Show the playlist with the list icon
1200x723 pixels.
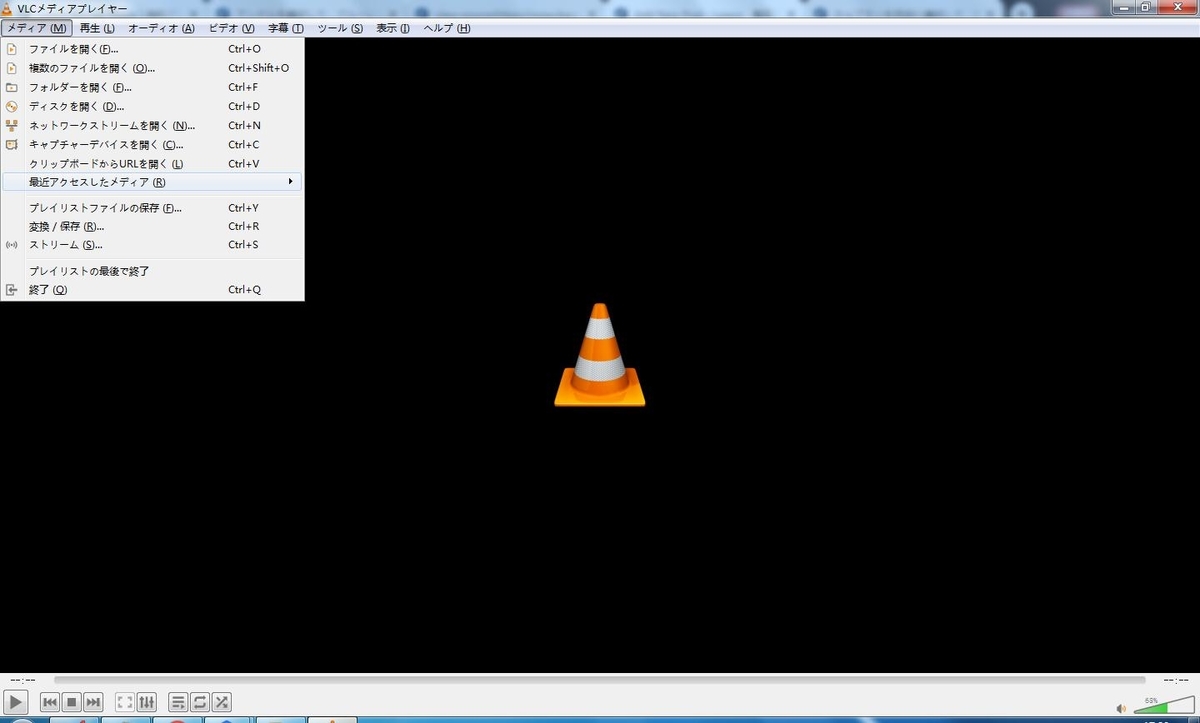pyautogui.click(x=178, y=703)
